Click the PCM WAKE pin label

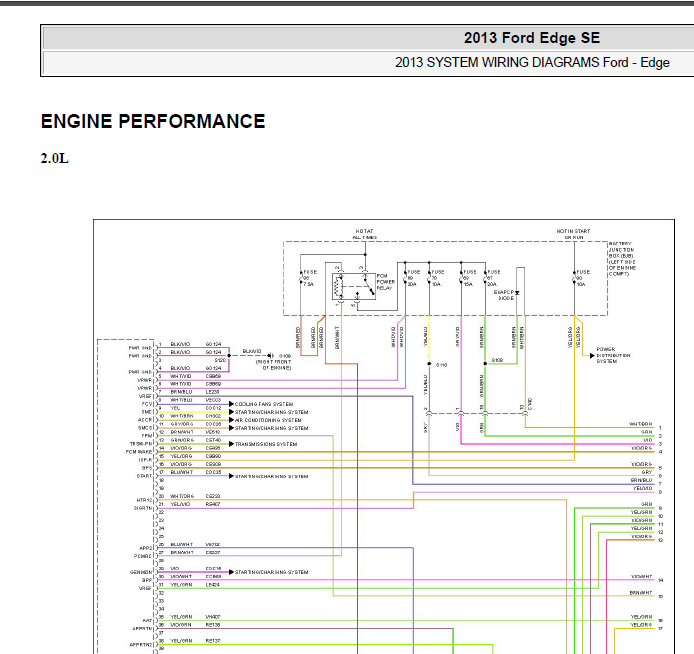(x=139, y=452)
